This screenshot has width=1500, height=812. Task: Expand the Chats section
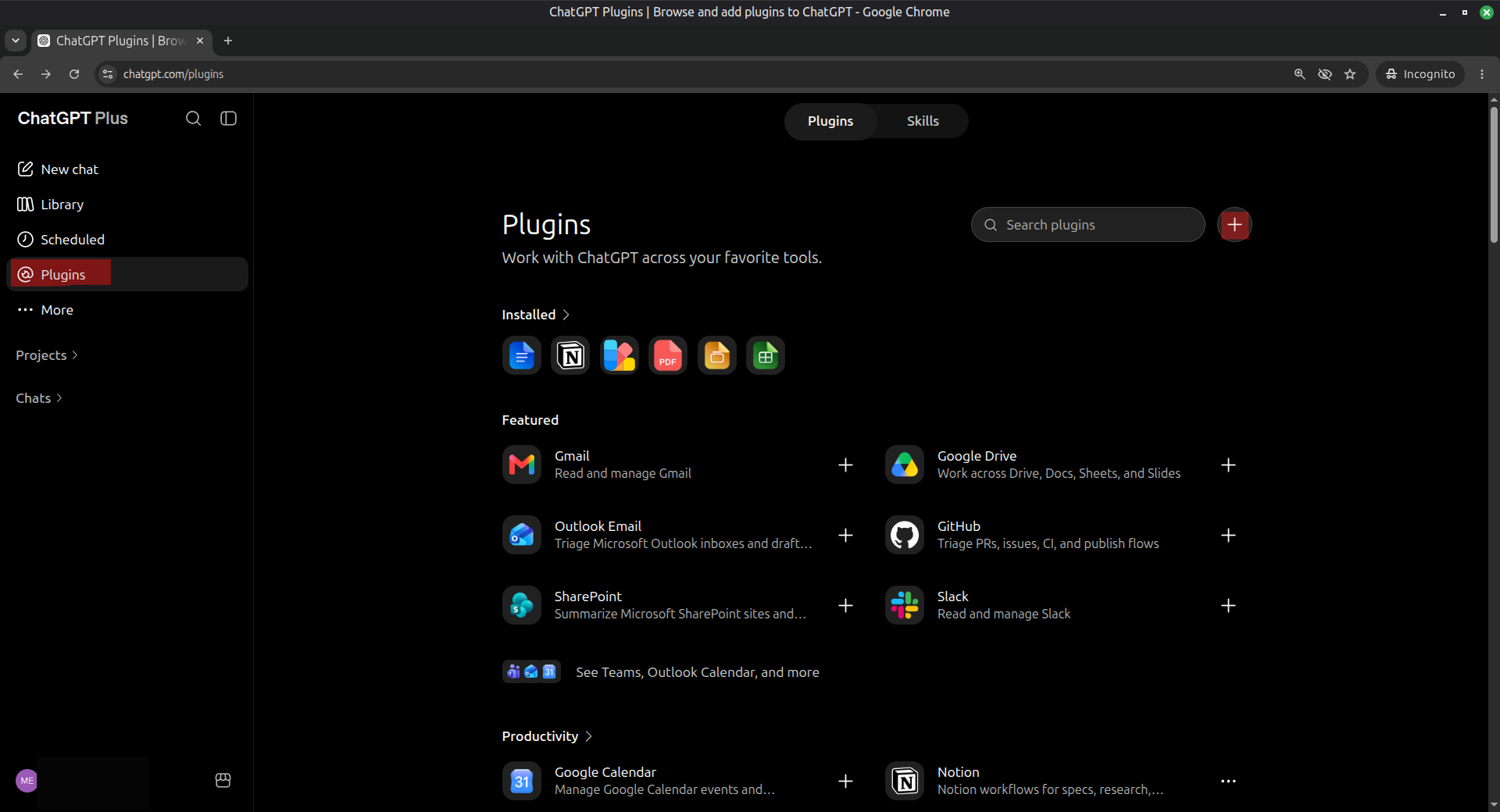coord(39,398)
